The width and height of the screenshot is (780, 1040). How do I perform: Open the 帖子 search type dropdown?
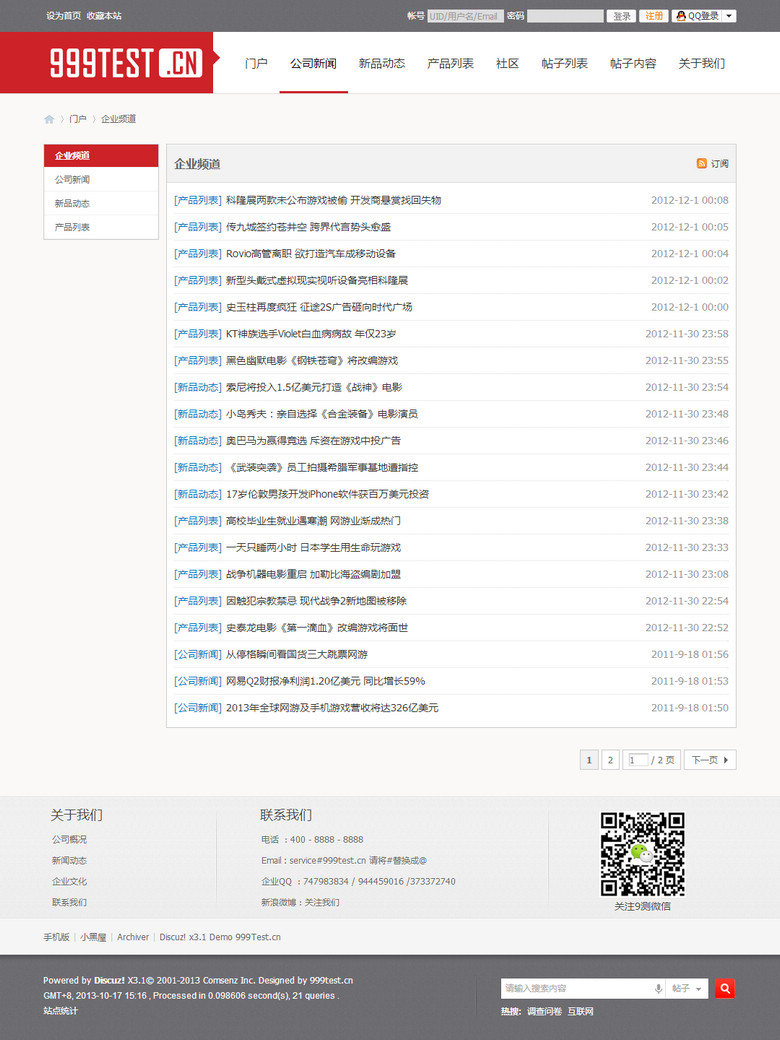click(x=687, y=988)
